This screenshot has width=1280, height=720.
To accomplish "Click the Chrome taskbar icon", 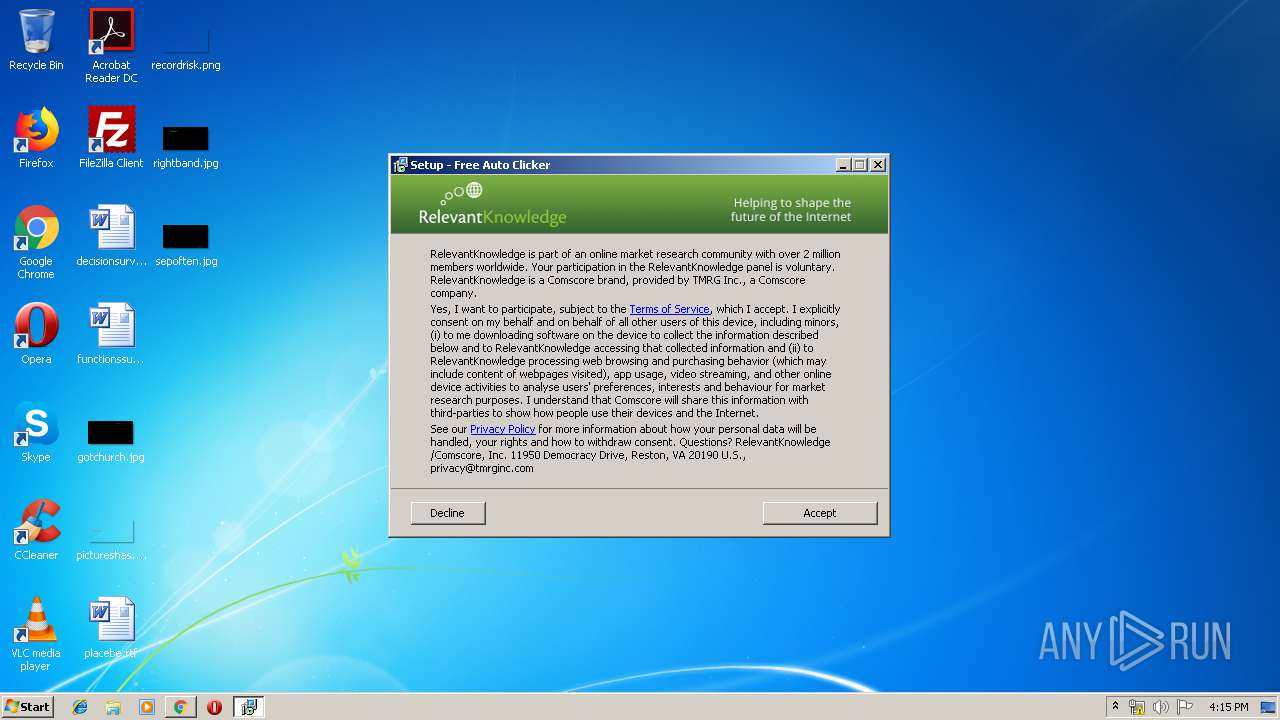I will click(180, 707).
